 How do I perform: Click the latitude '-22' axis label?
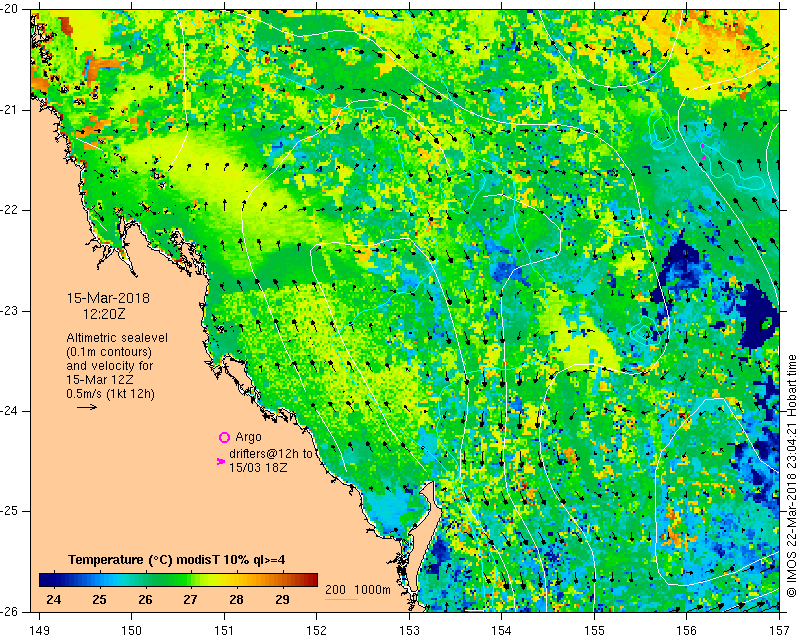tap(10, 210)
